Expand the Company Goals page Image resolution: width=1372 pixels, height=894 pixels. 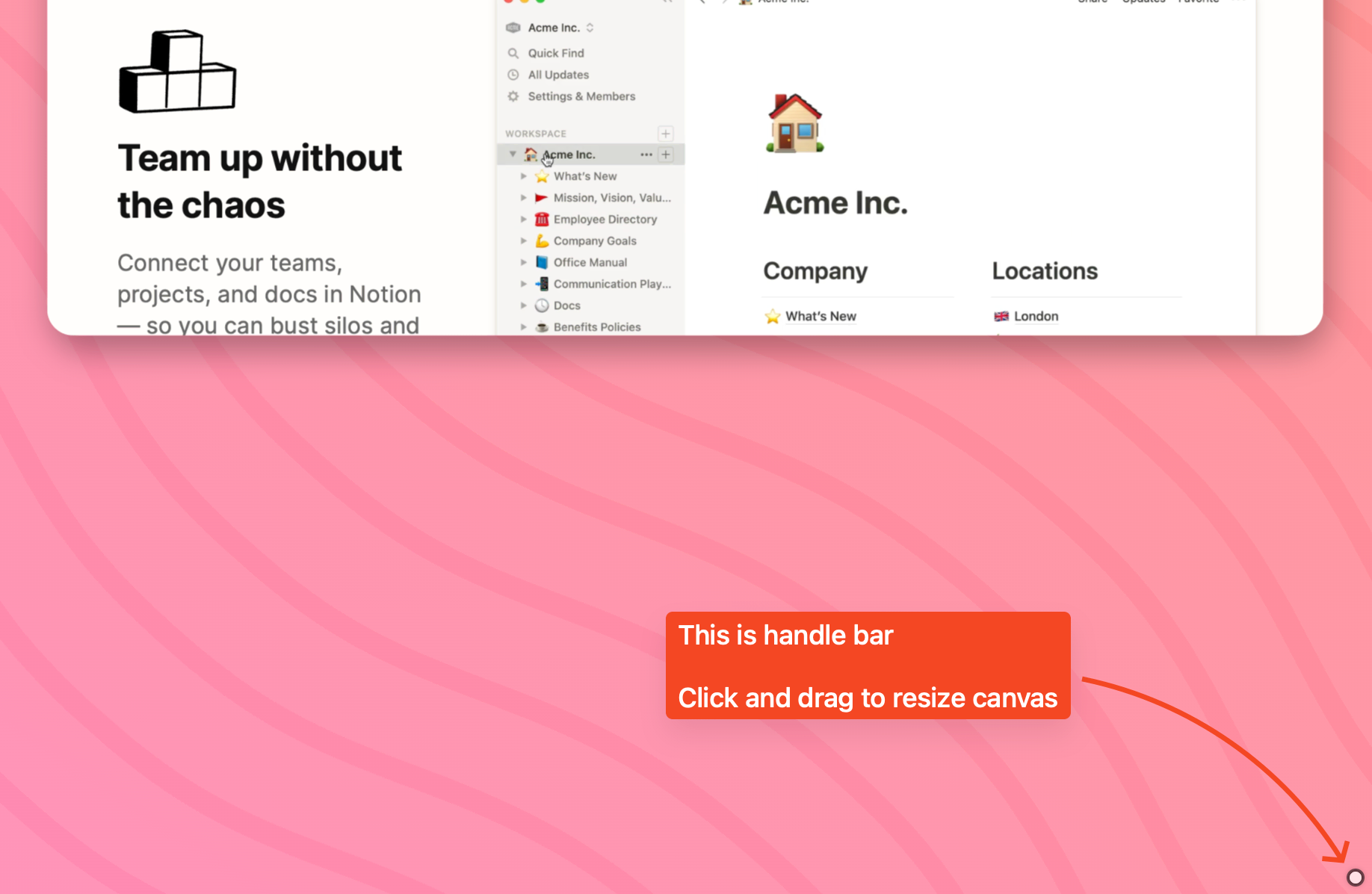coord(524,241)
